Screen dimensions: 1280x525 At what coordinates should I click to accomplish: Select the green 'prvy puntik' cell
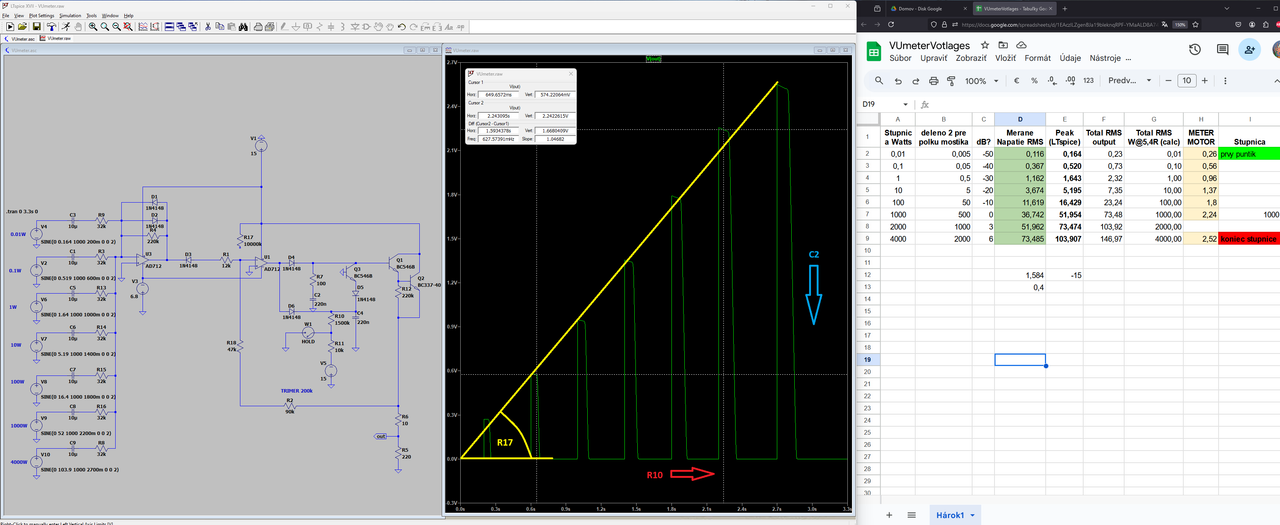click(1248, 154)
